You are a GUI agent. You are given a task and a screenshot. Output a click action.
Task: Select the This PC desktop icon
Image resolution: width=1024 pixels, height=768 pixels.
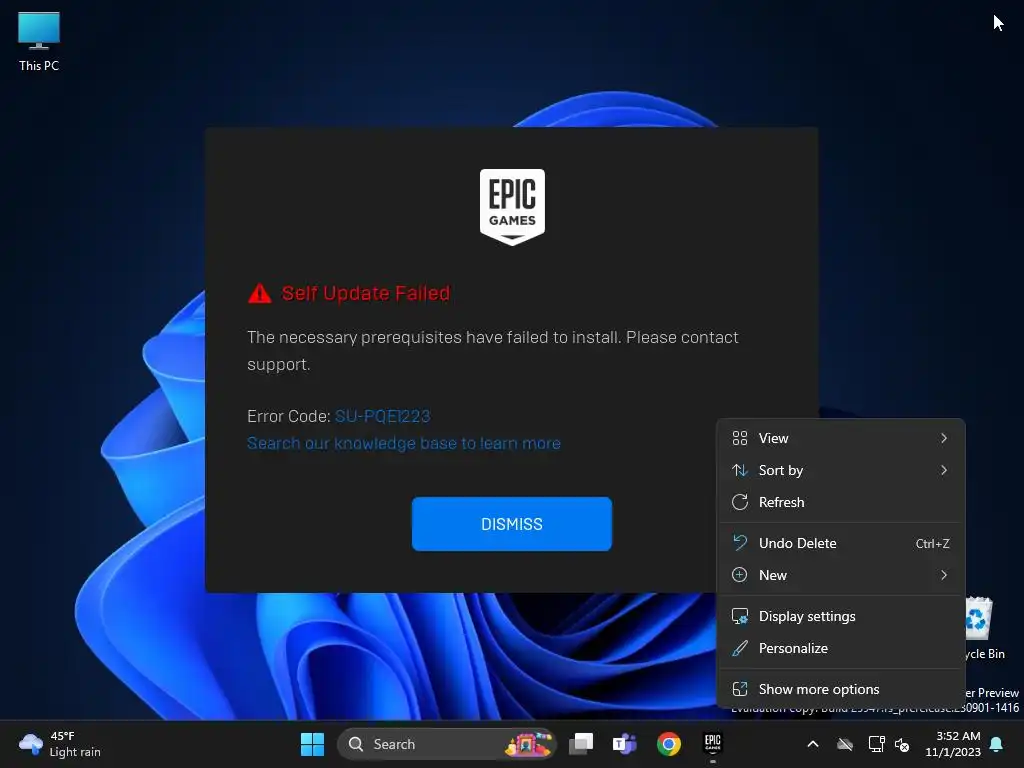pos(39,42)
